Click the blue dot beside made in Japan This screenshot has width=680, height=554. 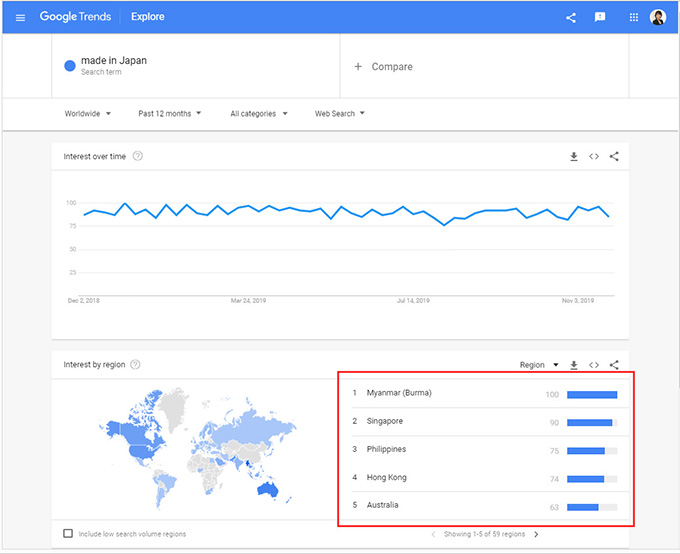[70, 66]
